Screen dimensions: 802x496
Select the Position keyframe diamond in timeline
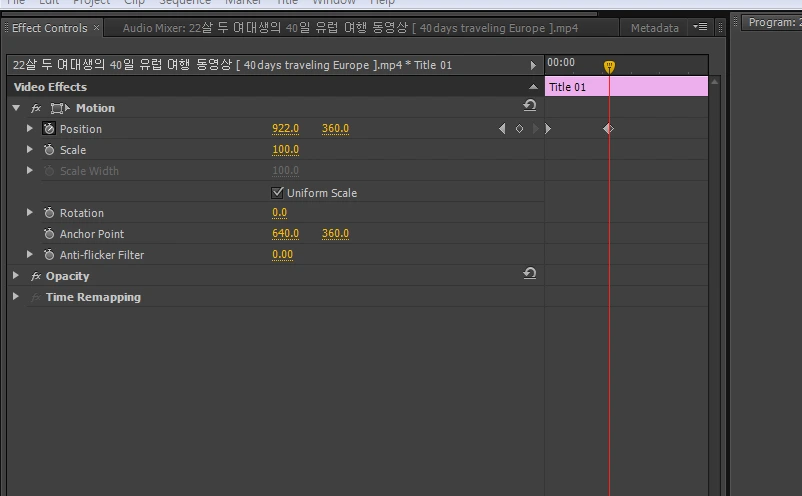pos(608,129)
